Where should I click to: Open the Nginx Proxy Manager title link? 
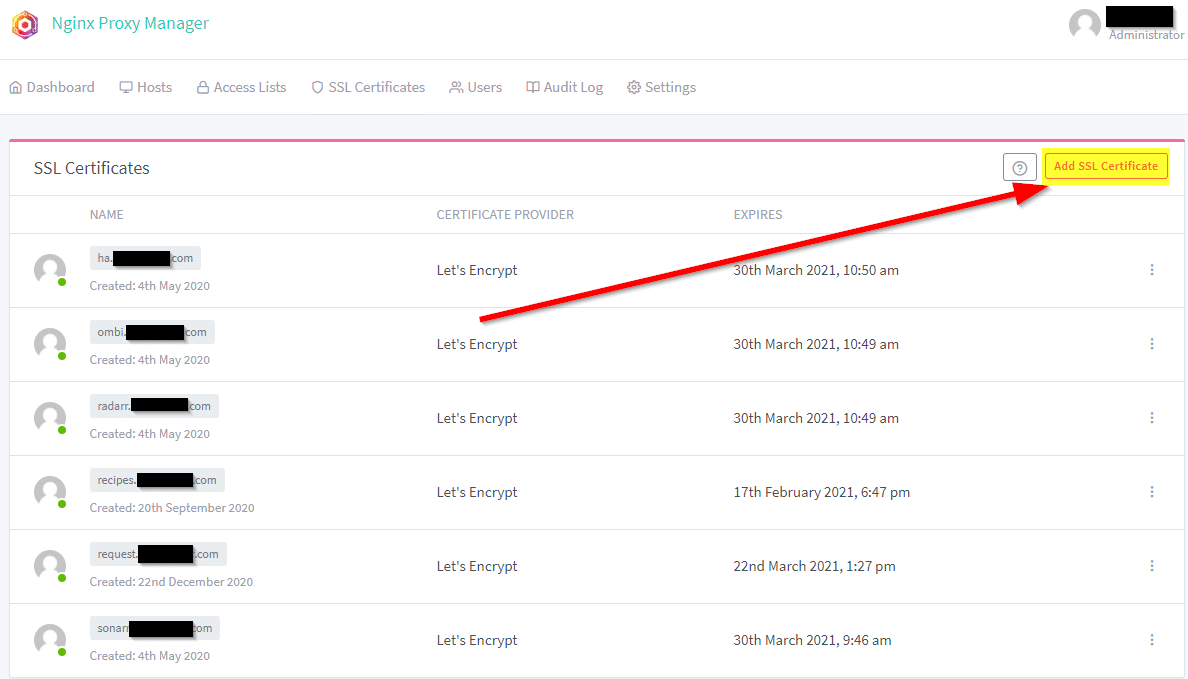pos(130,23)
